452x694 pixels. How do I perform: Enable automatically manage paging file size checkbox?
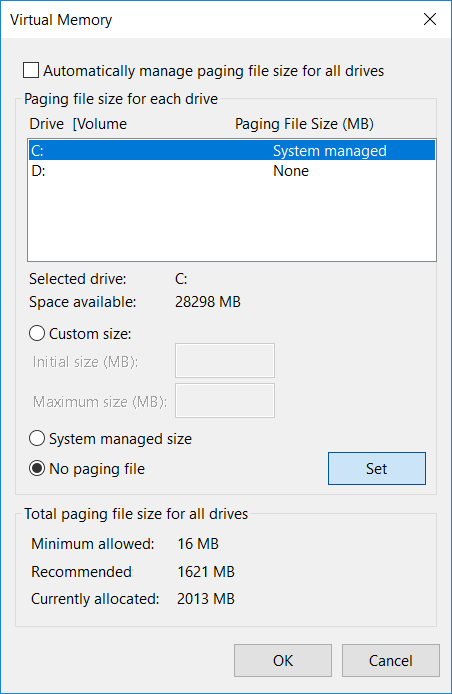[x=31, y=70]
